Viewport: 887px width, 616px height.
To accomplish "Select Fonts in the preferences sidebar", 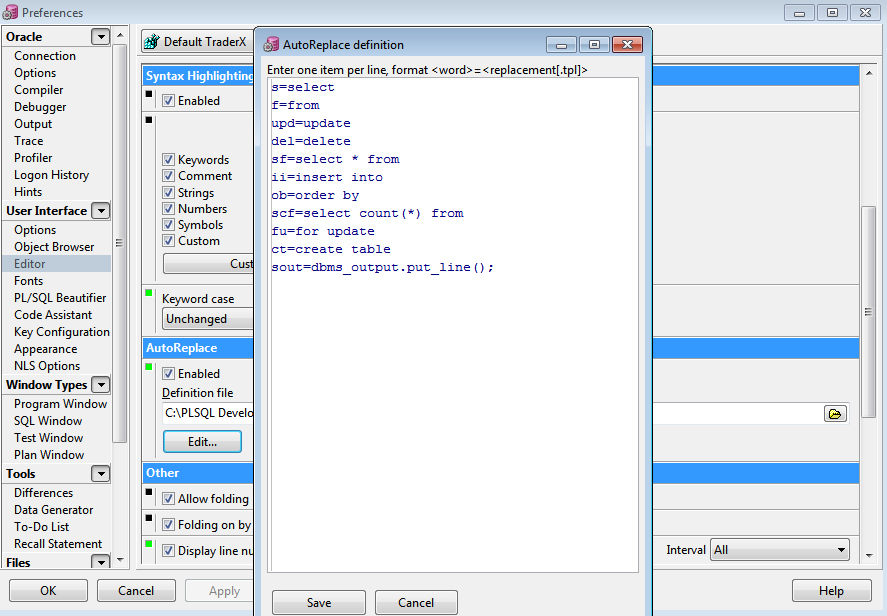I will coord(28,280).
